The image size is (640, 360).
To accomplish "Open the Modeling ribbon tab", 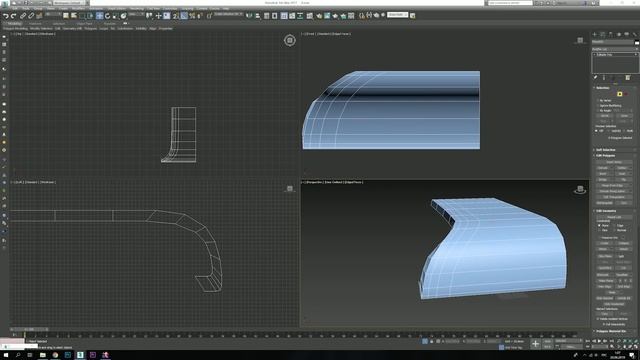I will pos(14,23).
